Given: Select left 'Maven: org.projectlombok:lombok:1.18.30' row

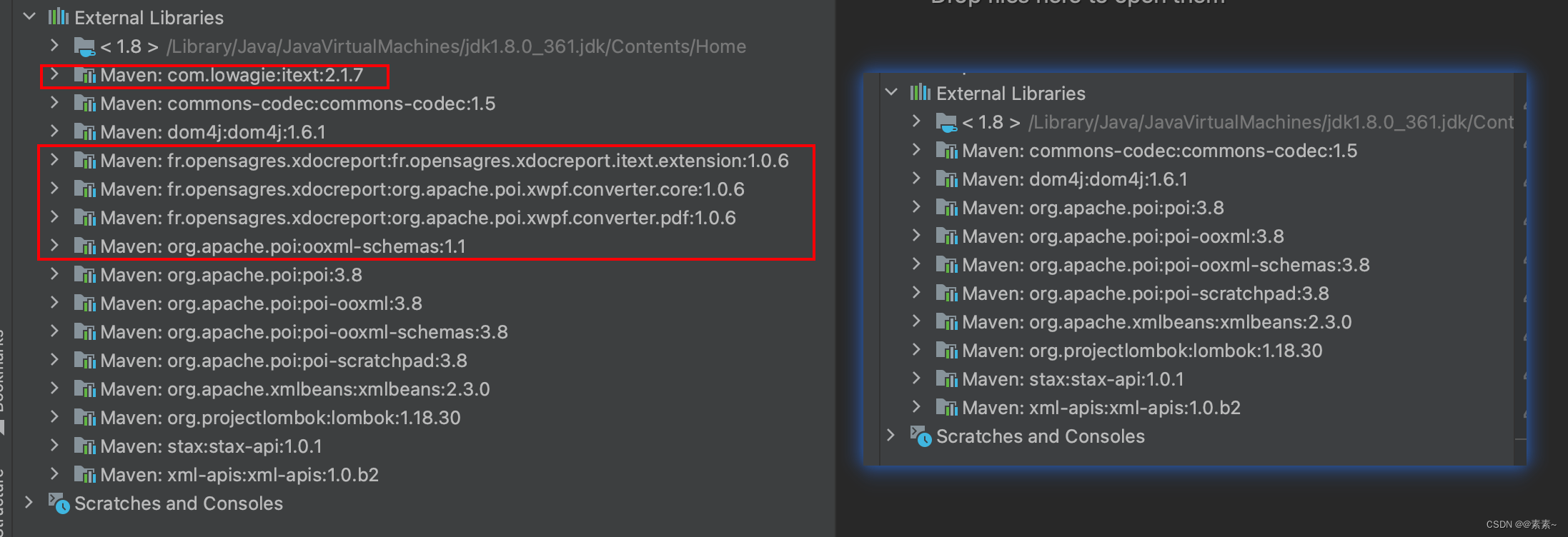Looking at the screenshot, I should pyautogui.click(x=280, y=417).
